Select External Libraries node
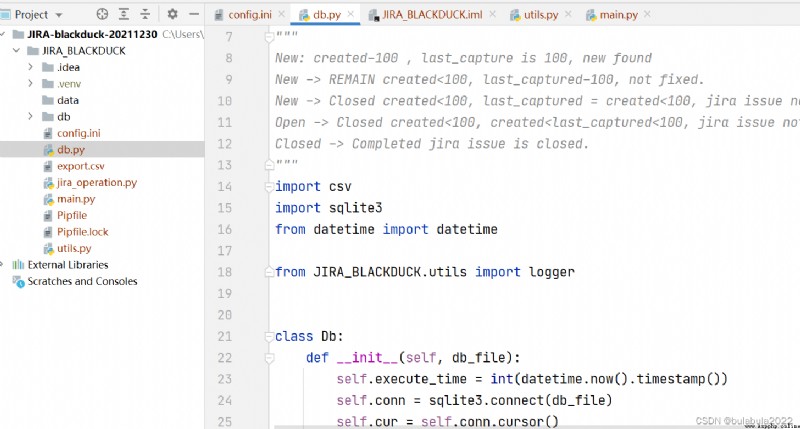800x429 pixels. tap(68, 265)
